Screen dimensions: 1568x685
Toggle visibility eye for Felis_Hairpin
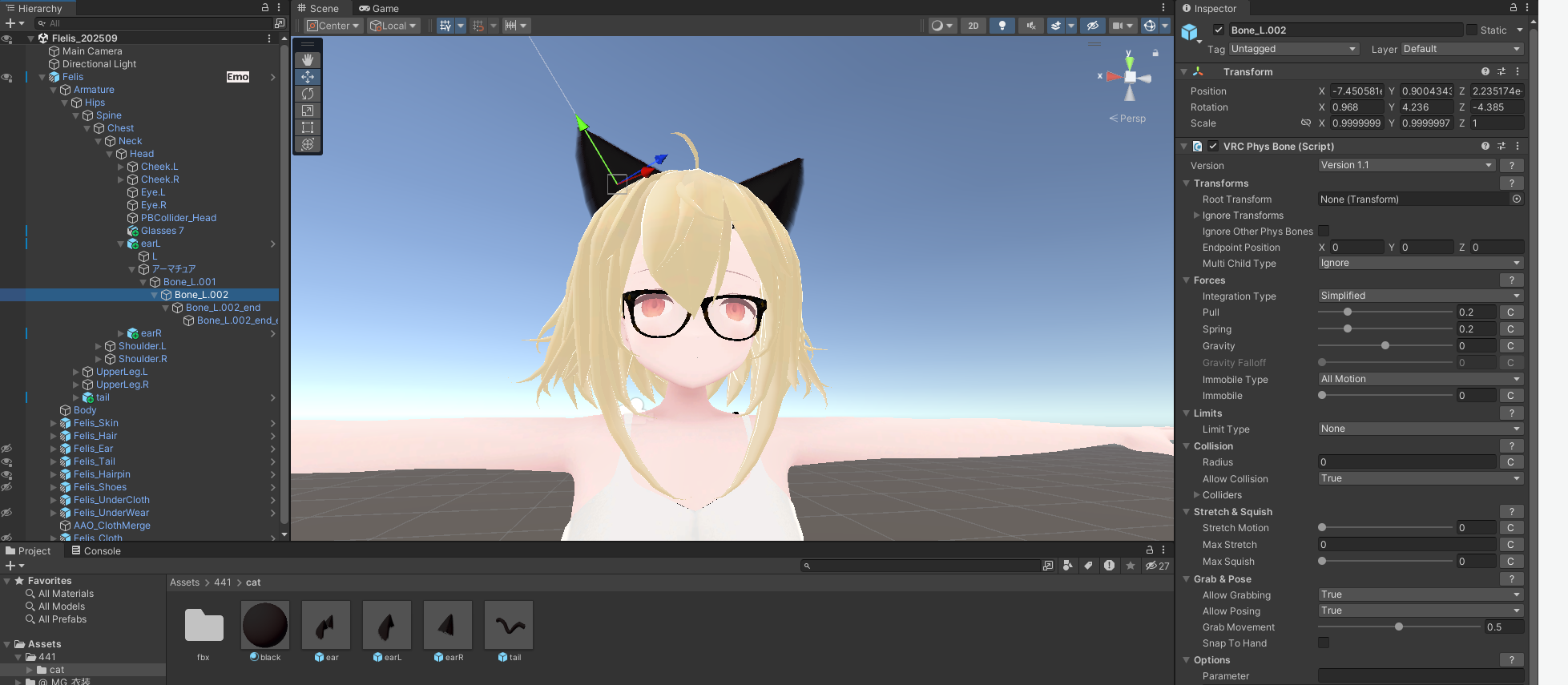[x=6, y=474]
